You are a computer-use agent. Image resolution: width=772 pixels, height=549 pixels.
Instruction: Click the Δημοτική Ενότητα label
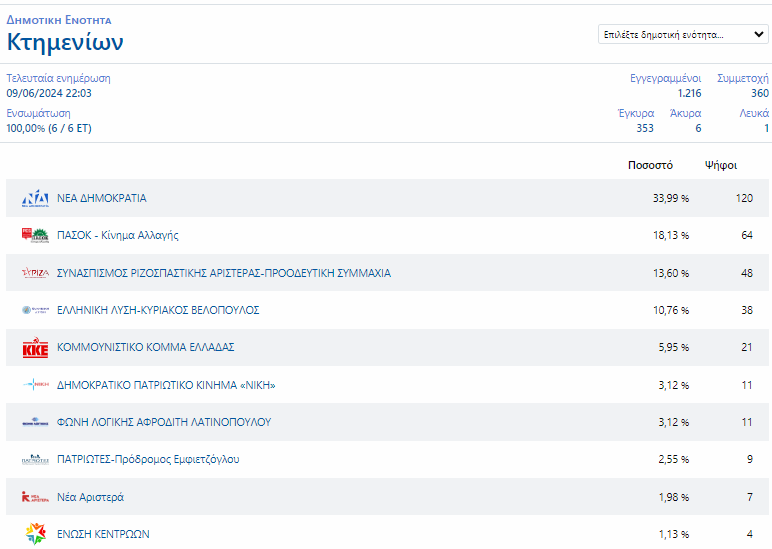(x=59, y=20)
